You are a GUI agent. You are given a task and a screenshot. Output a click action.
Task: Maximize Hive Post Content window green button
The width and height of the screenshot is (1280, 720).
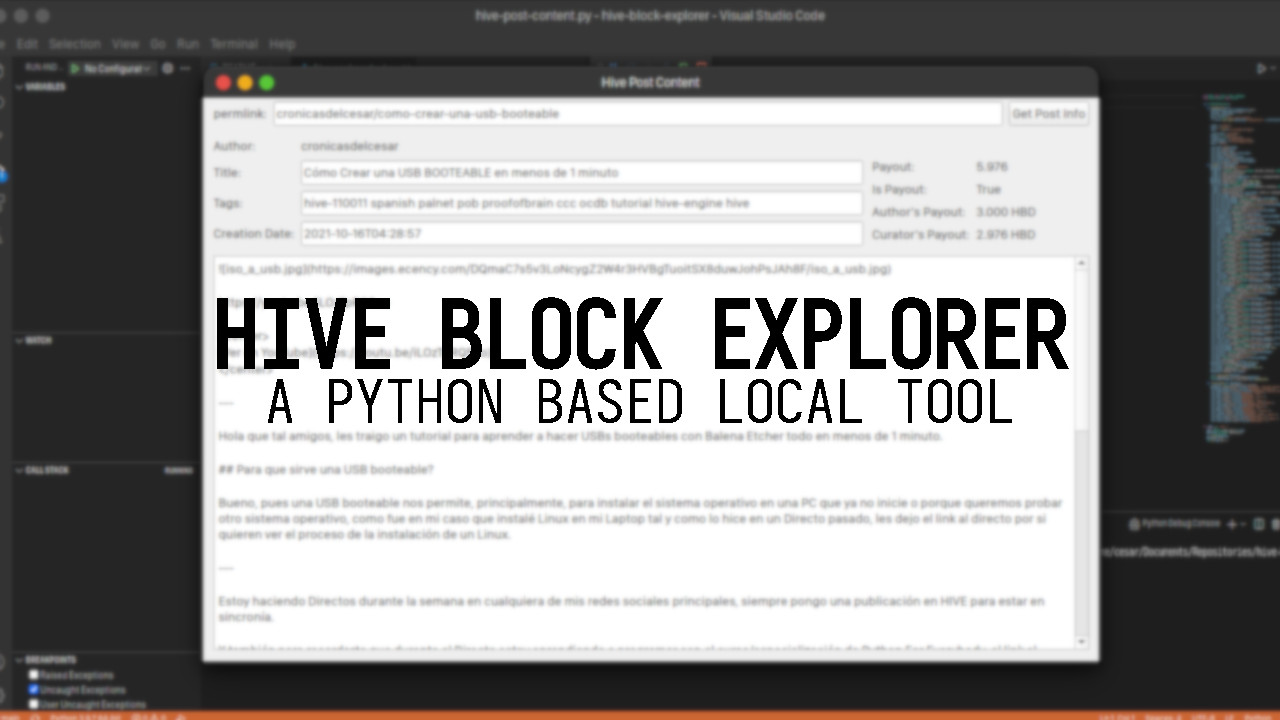266,83
